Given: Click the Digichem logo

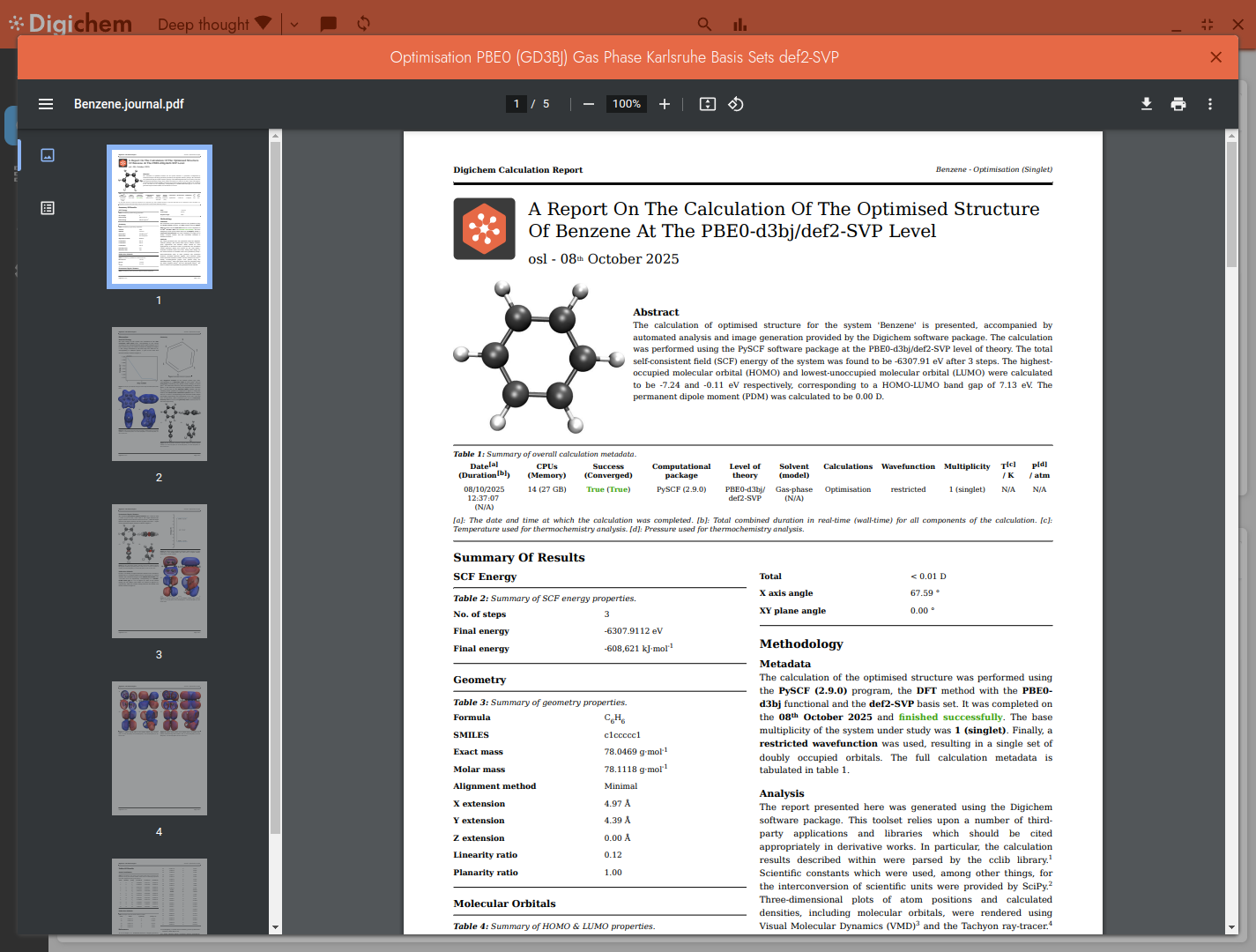Looking at the screenshot, I should [71, 24].
